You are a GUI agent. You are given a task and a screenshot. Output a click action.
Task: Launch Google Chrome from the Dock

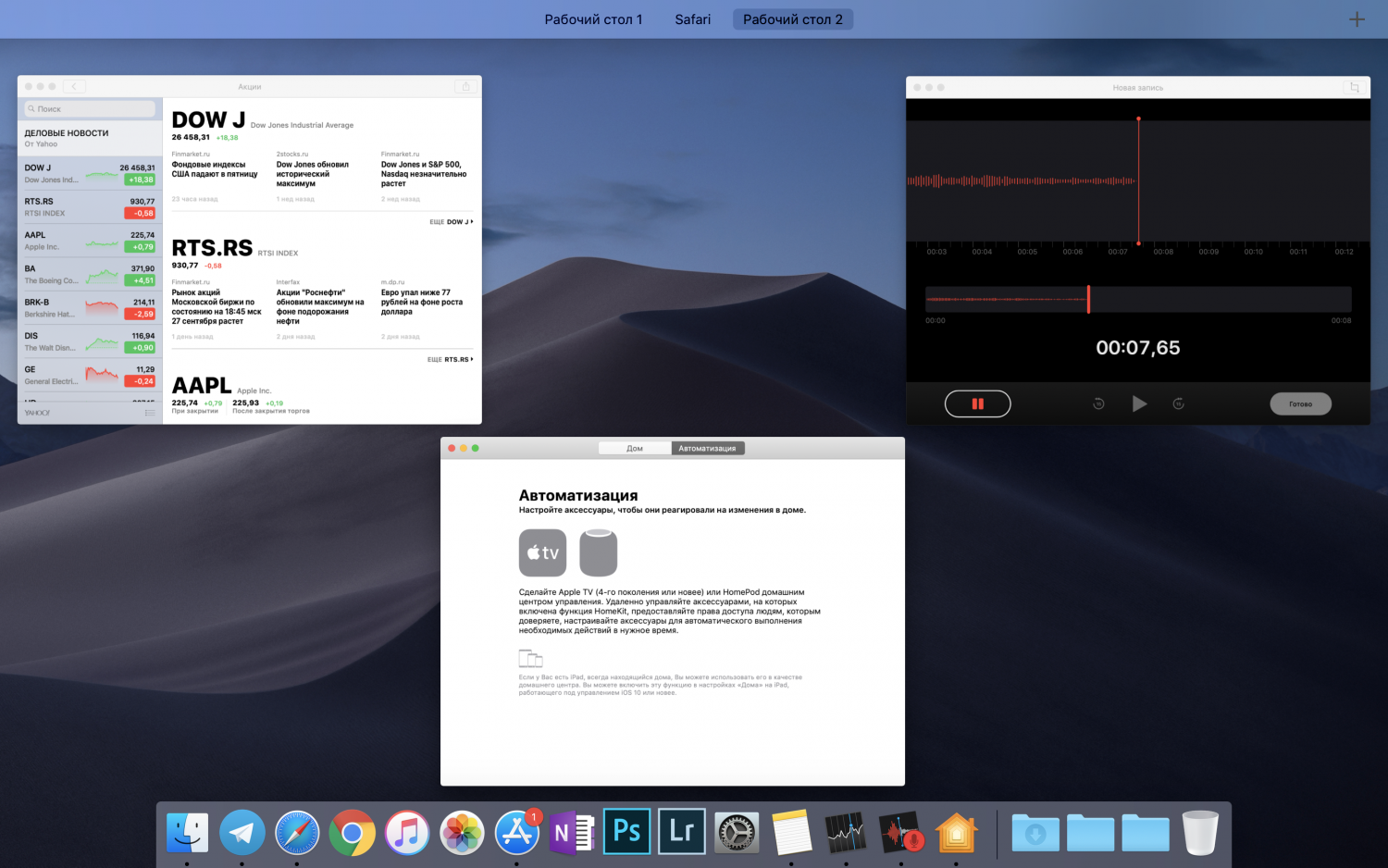[x=352, y=833]
